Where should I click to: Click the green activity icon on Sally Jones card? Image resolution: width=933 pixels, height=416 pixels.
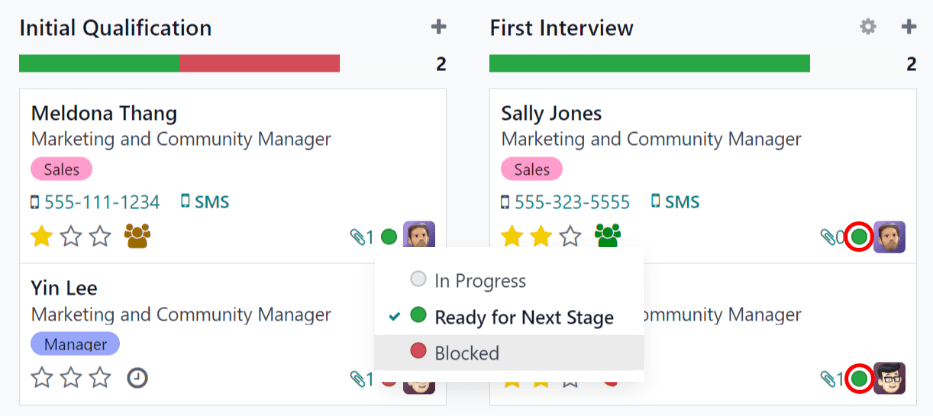(x=607, y=236)
